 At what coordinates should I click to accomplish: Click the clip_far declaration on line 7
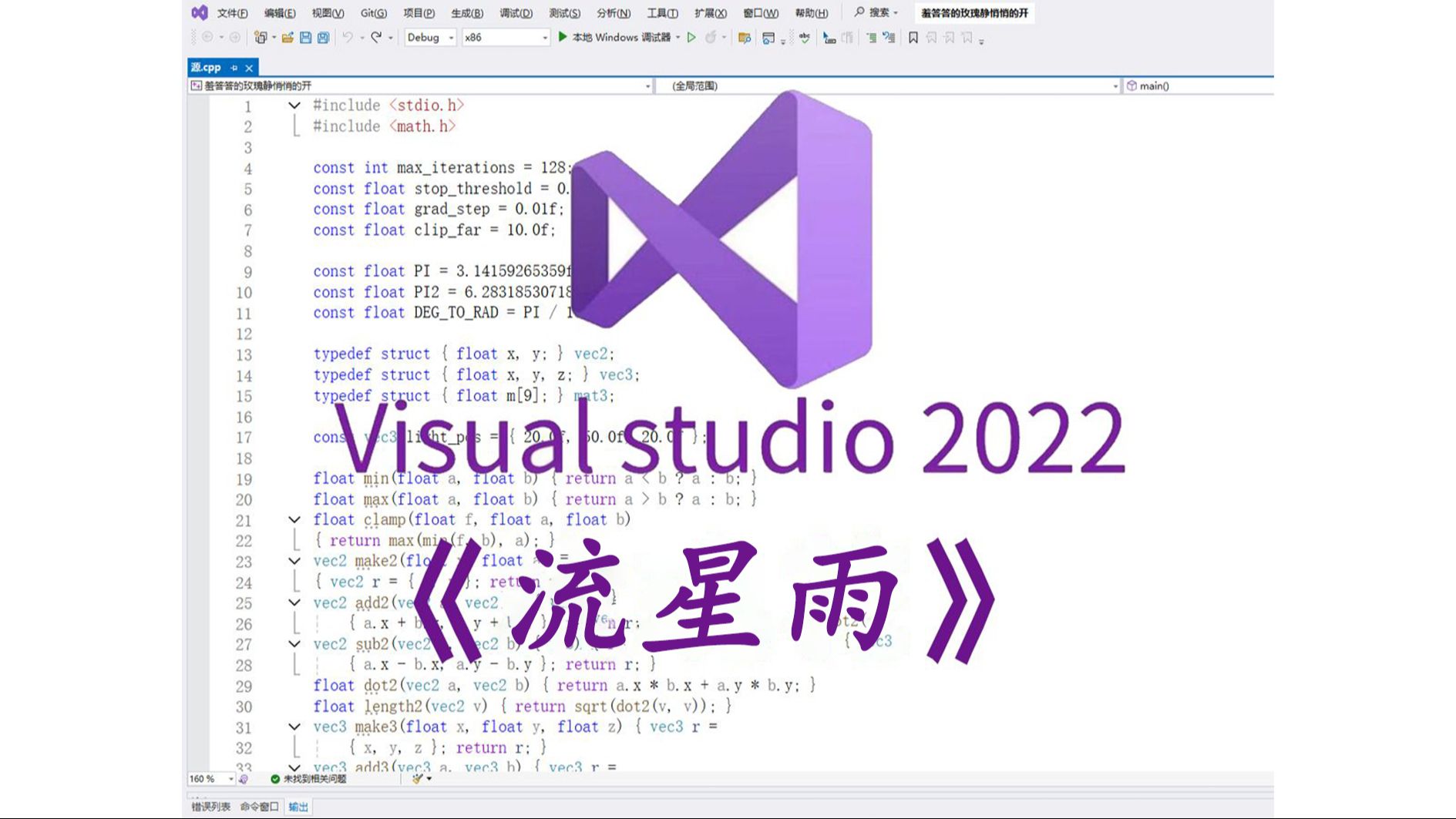pos(434,230)
